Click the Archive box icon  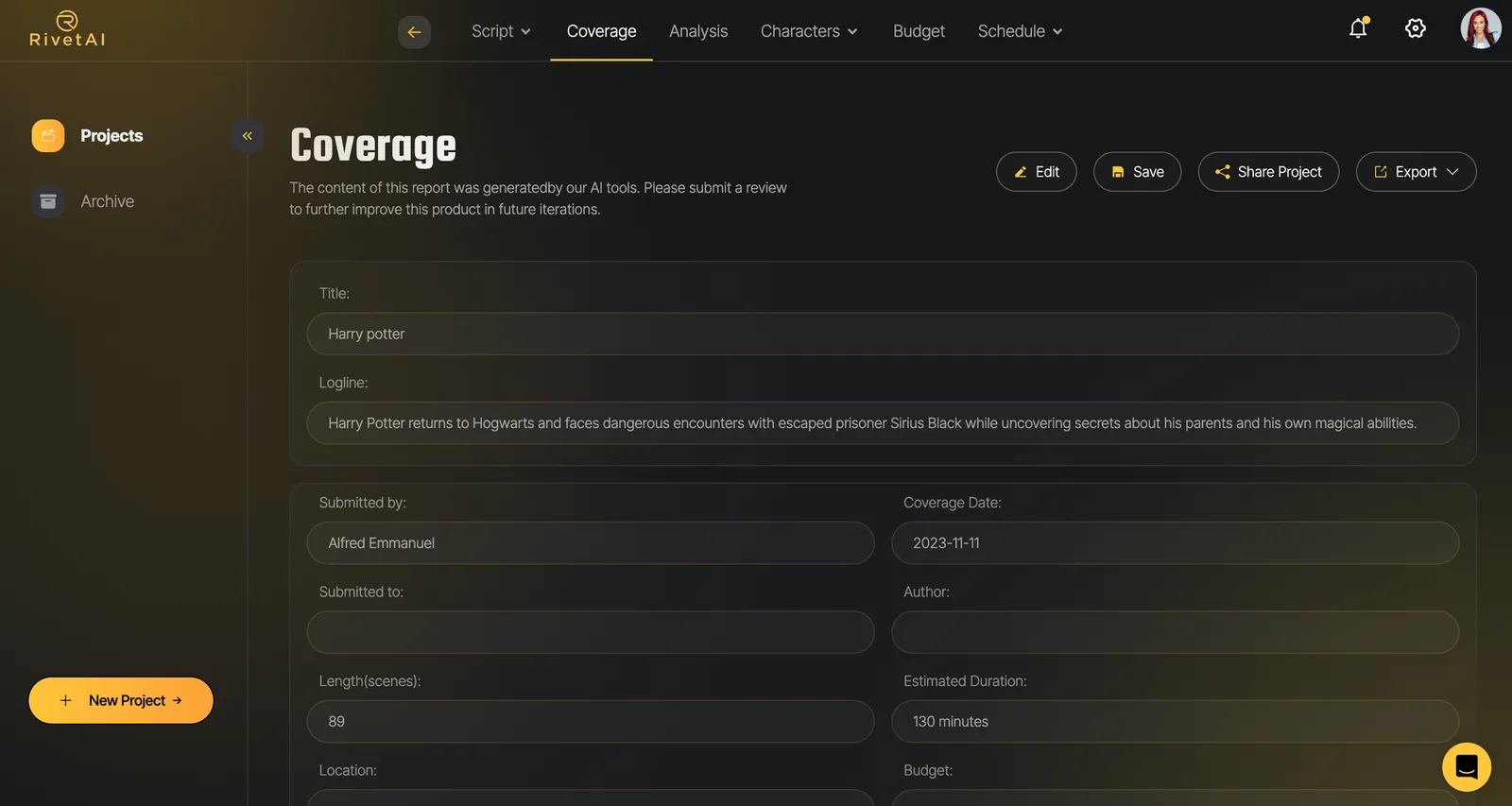(x=48, y=201)
